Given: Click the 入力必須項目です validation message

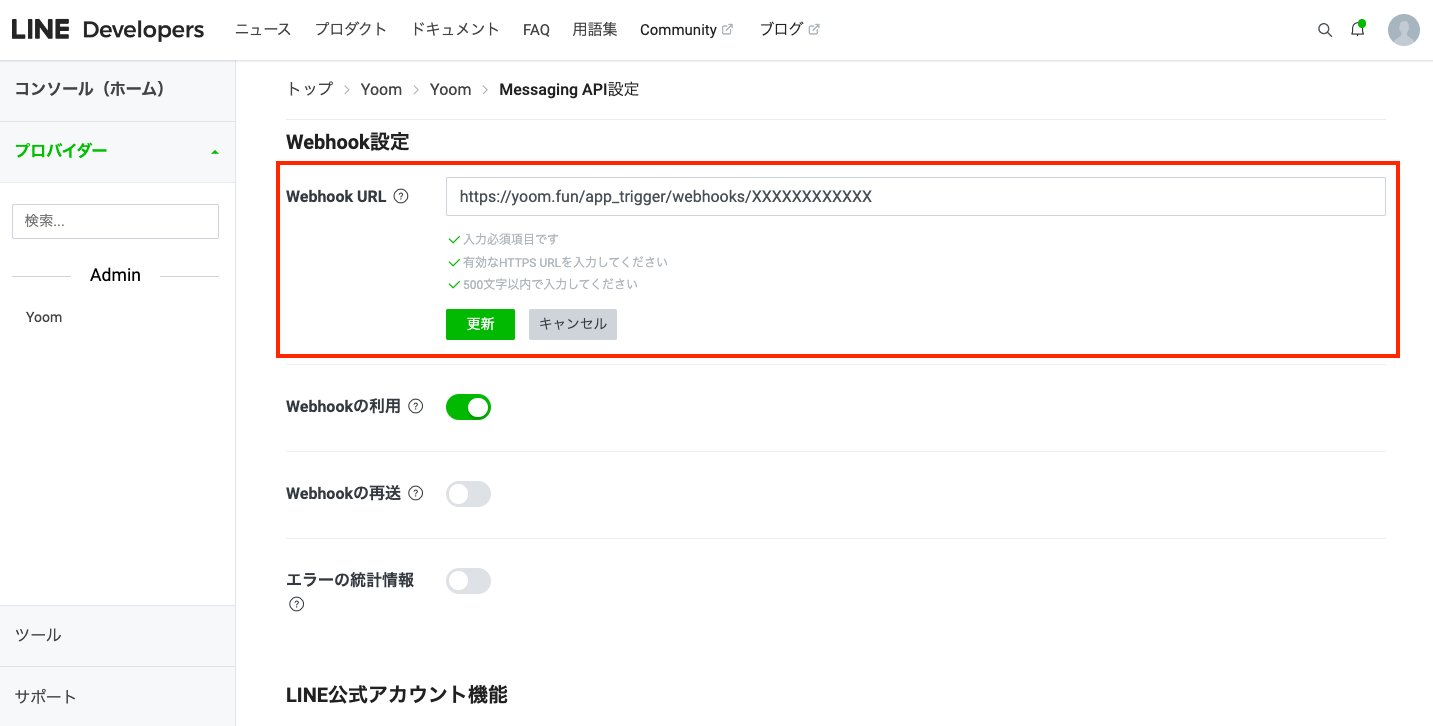Looking at the screenshot, I should tap(511, 240).
